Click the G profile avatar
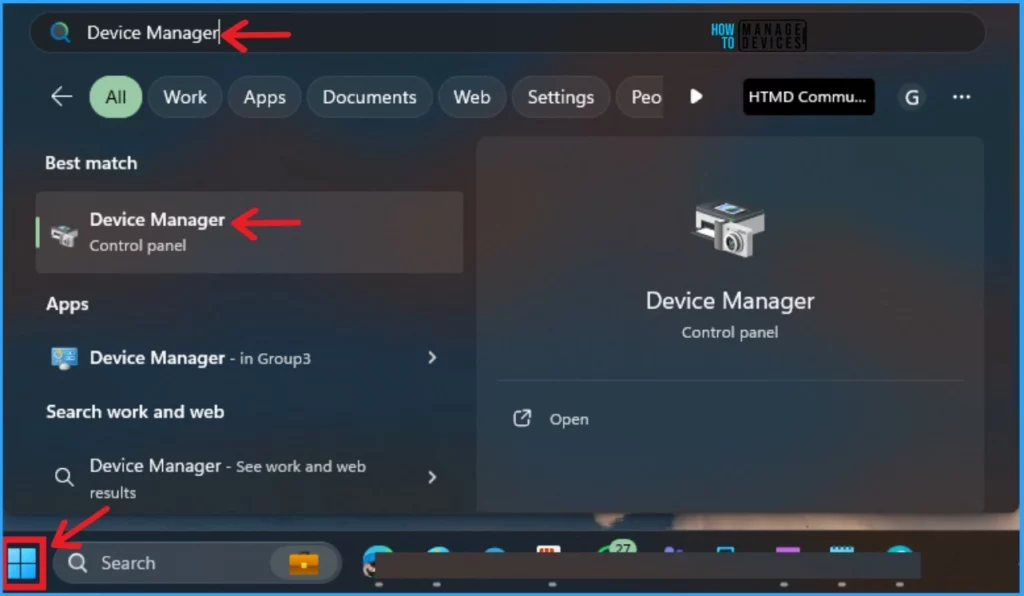 pyautogui.click(x=912, y=97)
